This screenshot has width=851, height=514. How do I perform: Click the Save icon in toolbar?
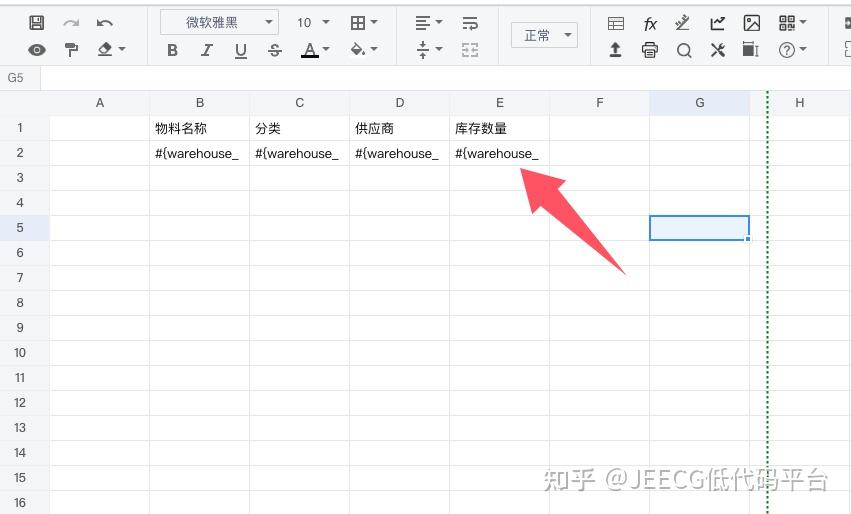point(36,23)
